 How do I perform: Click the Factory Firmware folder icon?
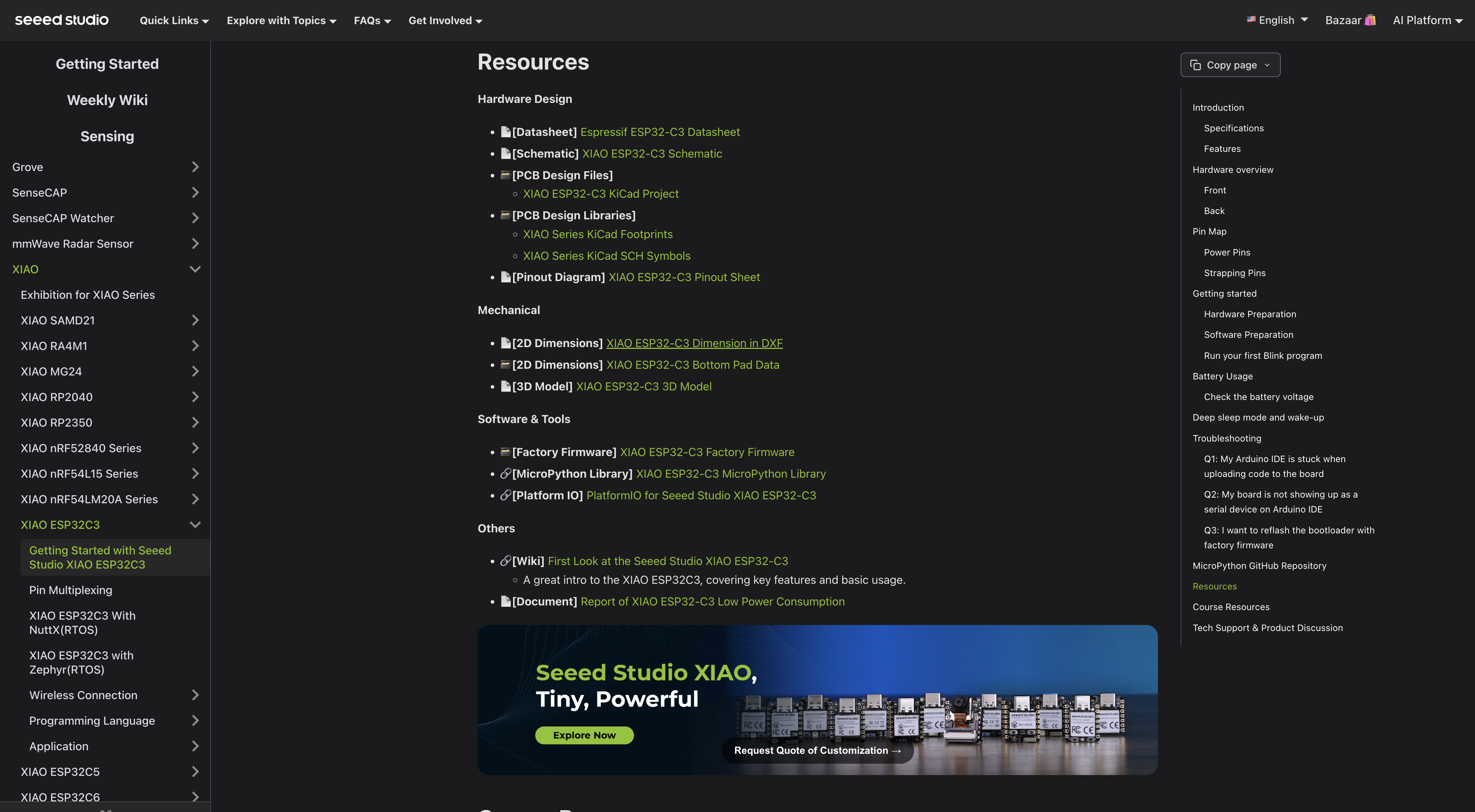[506, 452]
